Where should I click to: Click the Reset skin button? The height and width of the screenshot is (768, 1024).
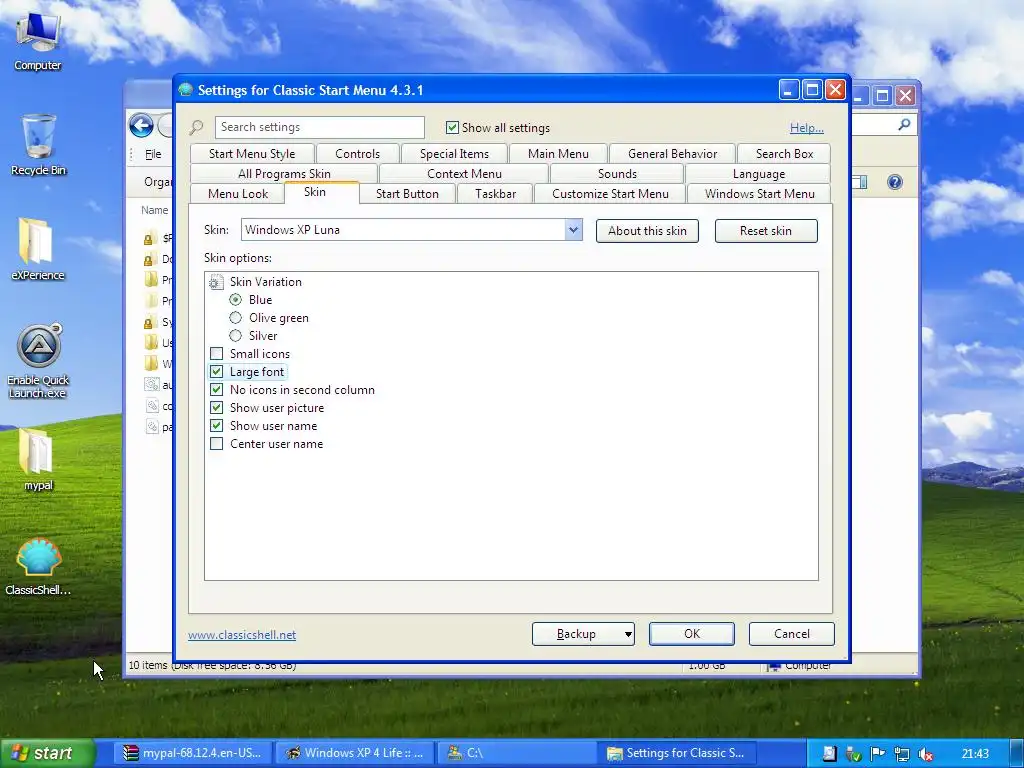pos(766,231)
